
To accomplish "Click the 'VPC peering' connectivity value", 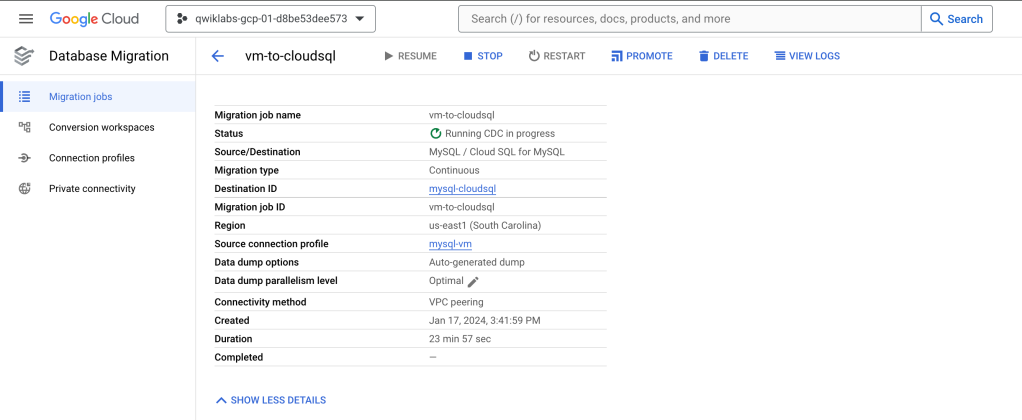I will coord(456,302).
